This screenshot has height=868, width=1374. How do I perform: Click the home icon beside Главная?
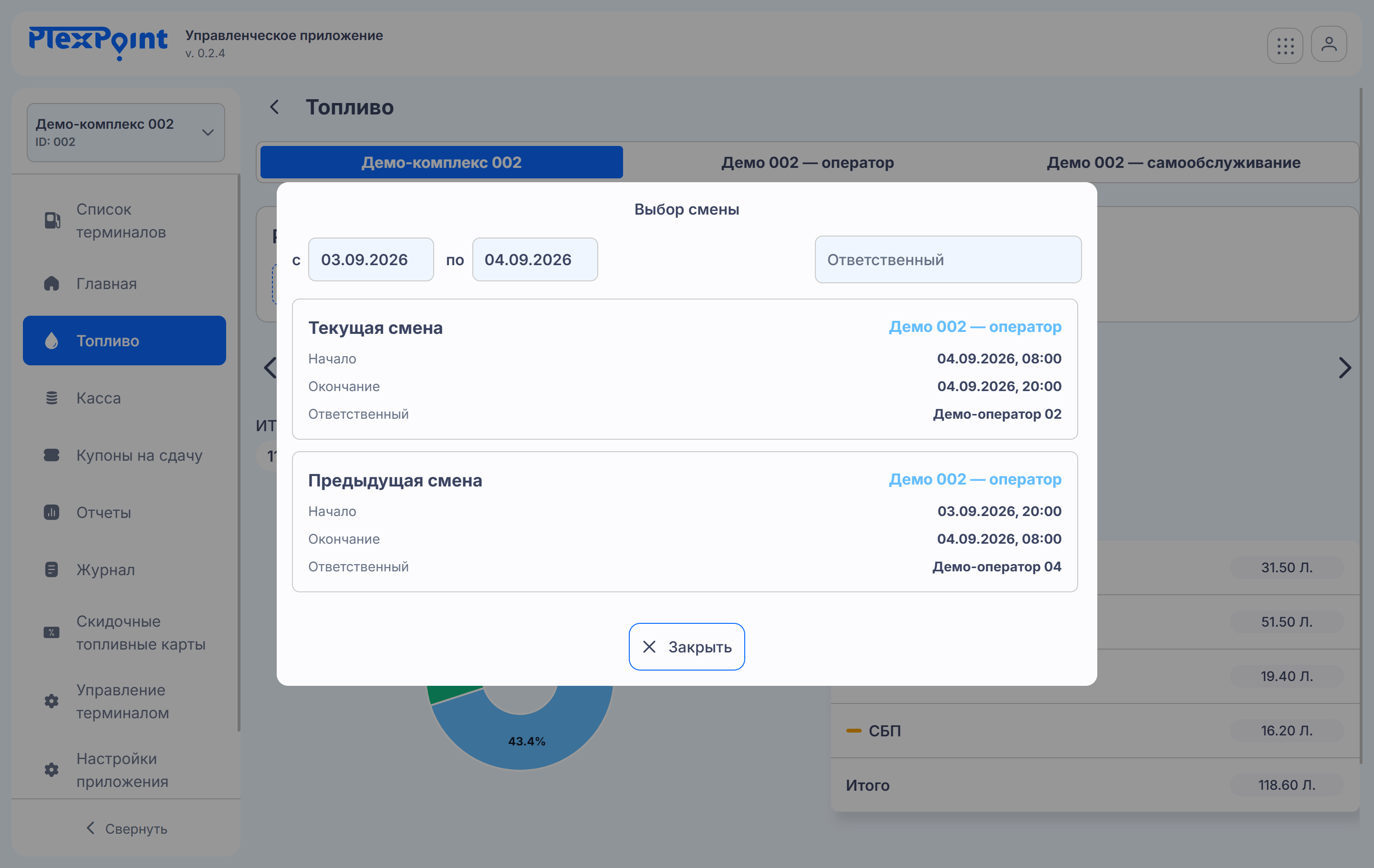52,283
